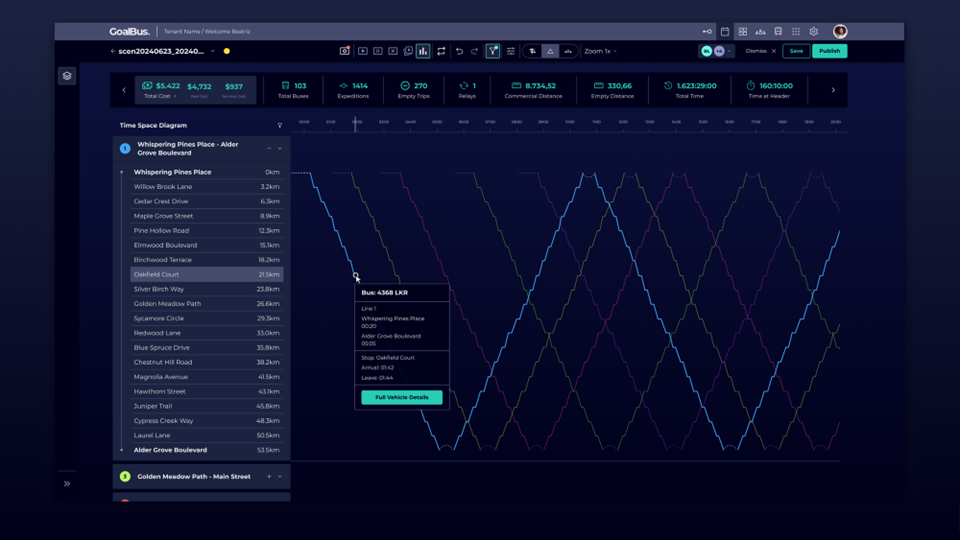Select the triangle view mode segment
The width and height of the screenshot is (960, 540).
click(x=550, y=51)
